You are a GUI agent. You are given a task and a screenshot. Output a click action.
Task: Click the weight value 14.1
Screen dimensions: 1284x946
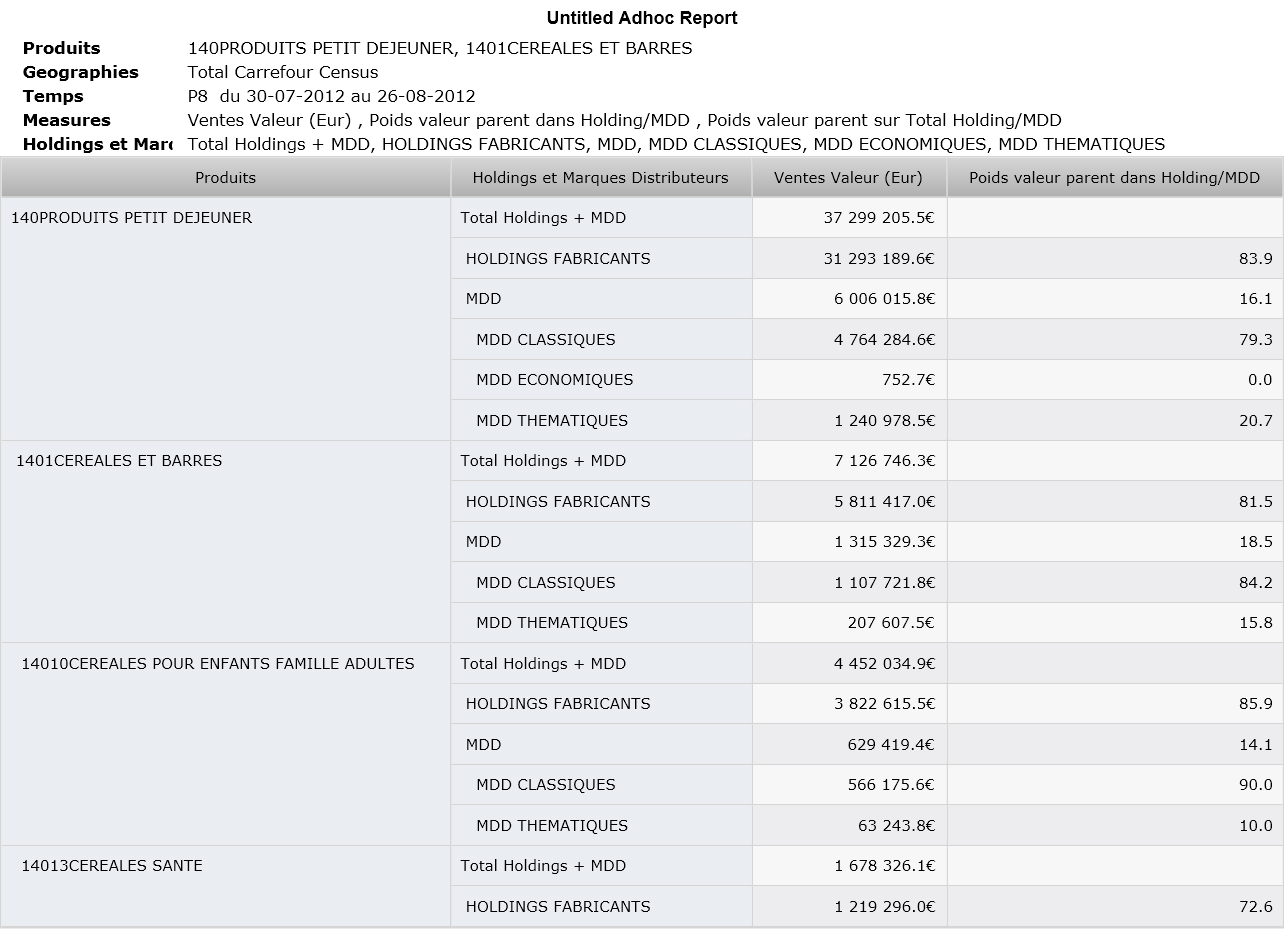click(1255, 745)
